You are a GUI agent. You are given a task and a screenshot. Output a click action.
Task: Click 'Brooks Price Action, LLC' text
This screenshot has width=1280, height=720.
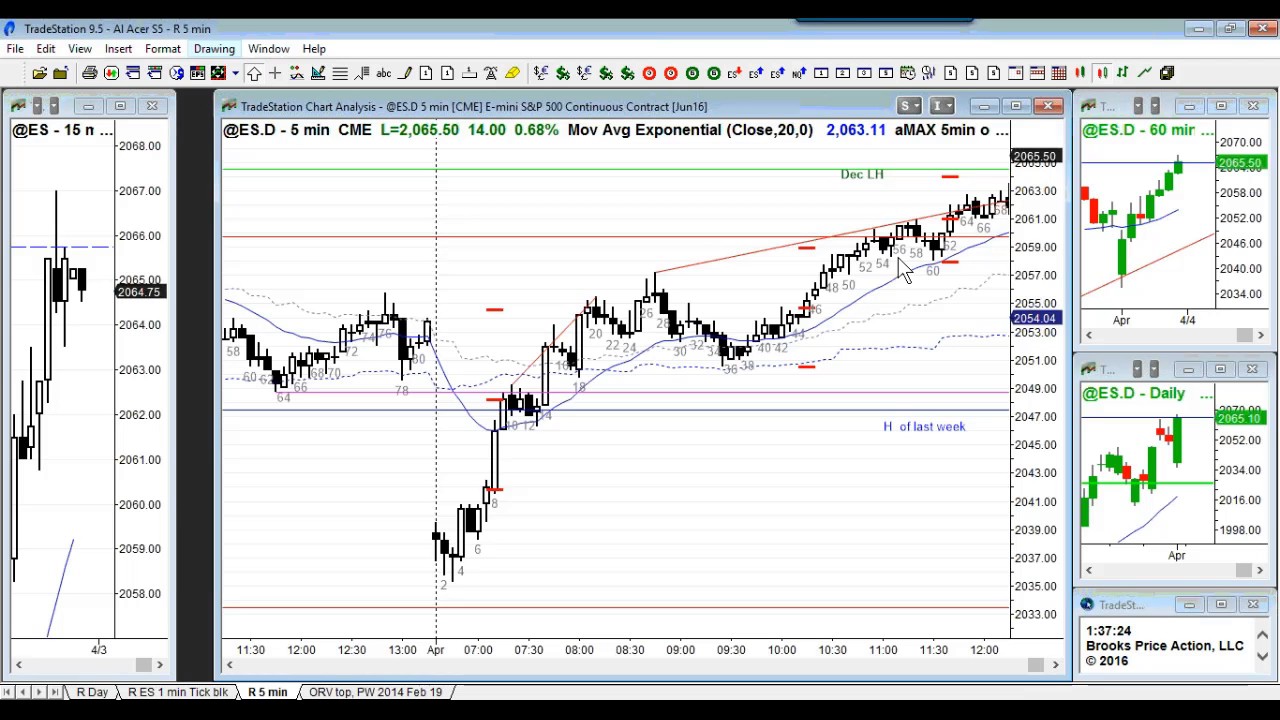pyautogui.click(x=1165, y=646)
